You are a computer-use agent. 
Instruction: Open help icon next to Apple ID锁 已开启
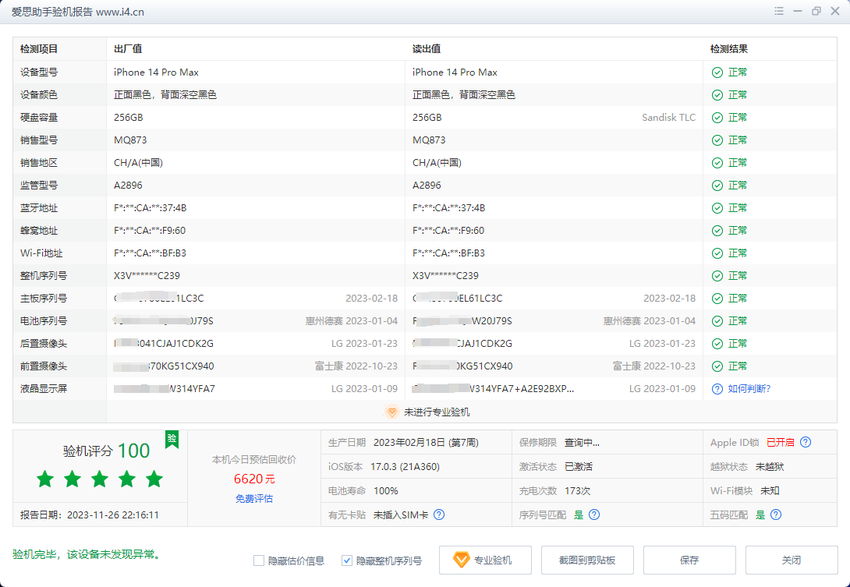806,442
